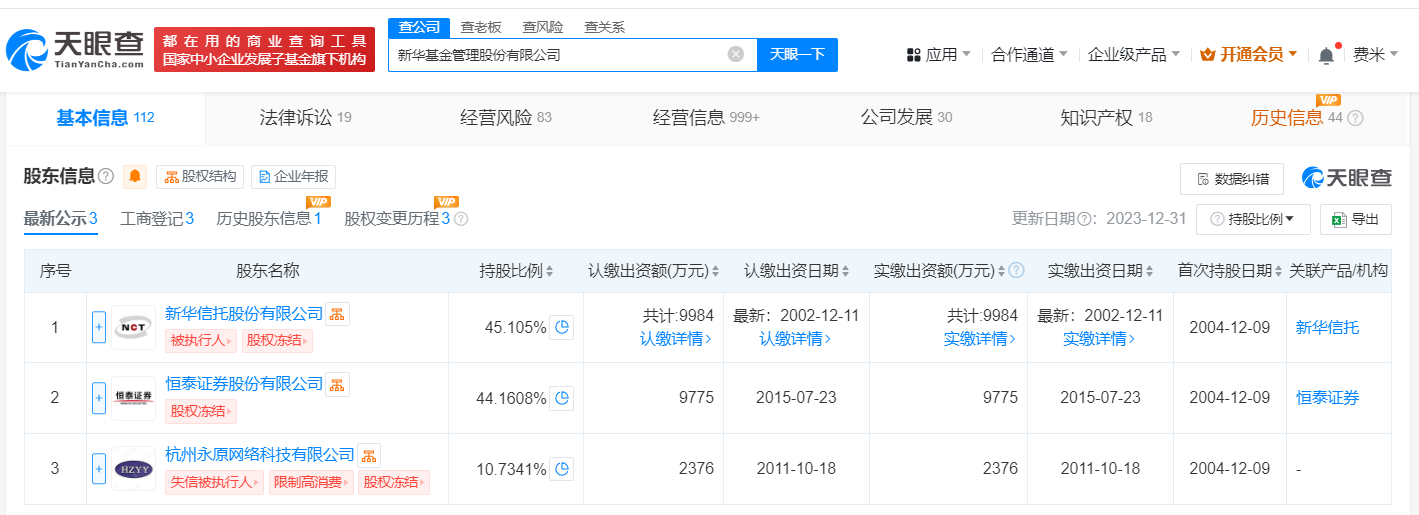Select the 查公司 search tab
This screenshot has width=1419, height=515.
(x=419, y=27)
